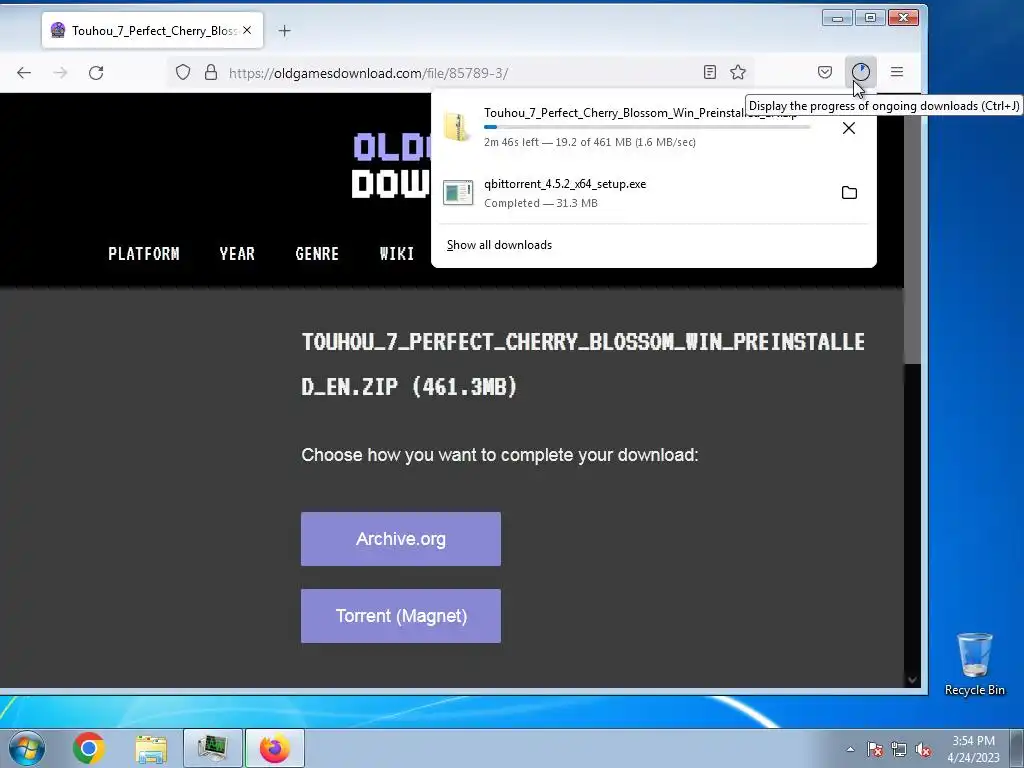Click Show all downloads

point(499,245)
